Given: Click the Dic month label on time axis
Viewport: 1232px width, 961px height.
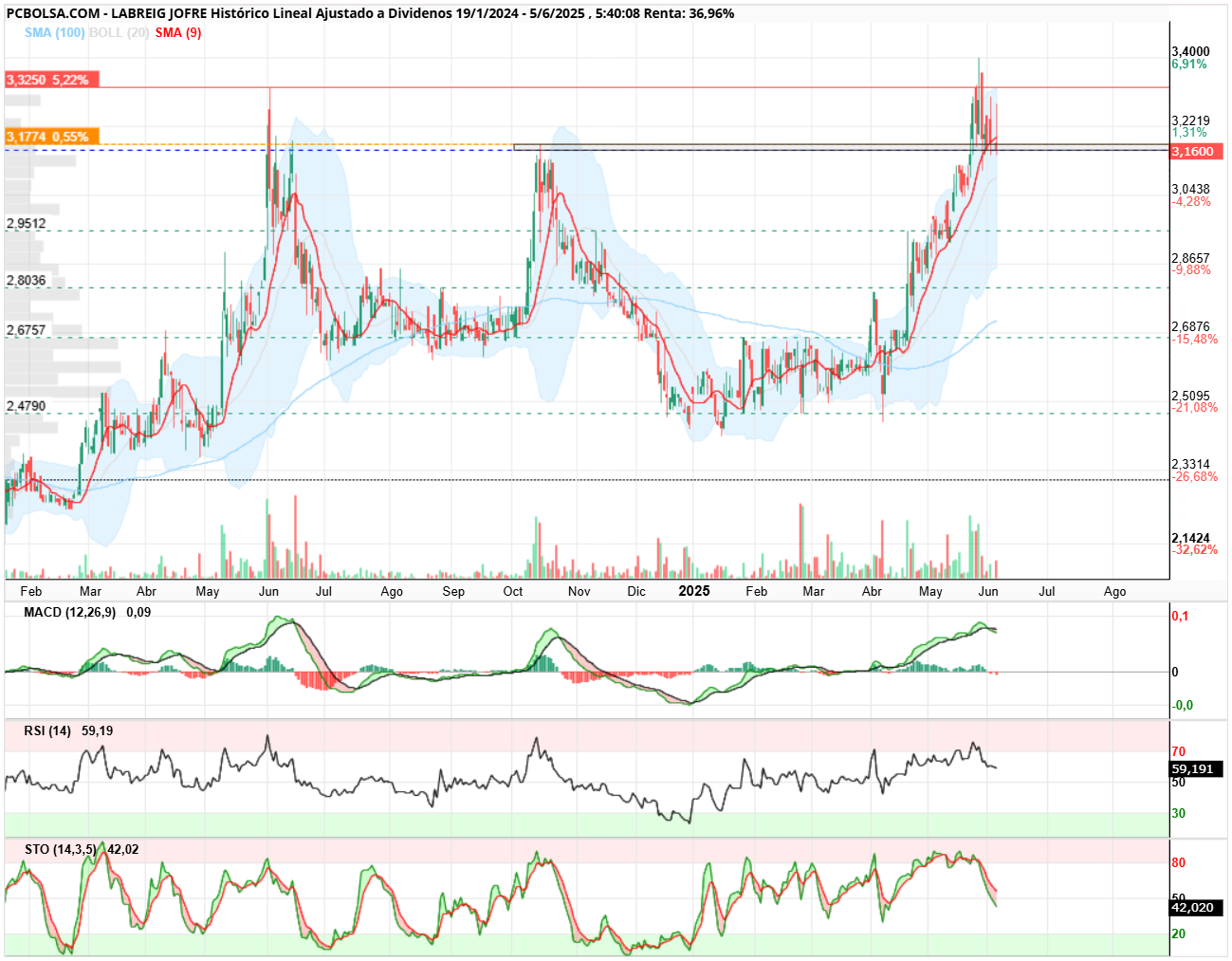Looking at the screenshot, I should coord(636,591).
